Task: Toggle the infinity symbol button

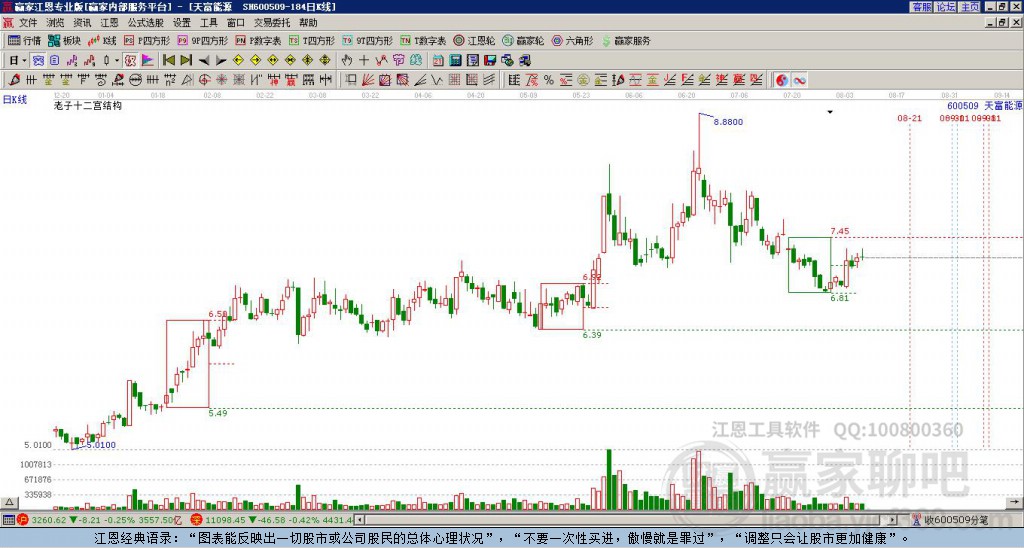Action: click(x=799, y=80)
